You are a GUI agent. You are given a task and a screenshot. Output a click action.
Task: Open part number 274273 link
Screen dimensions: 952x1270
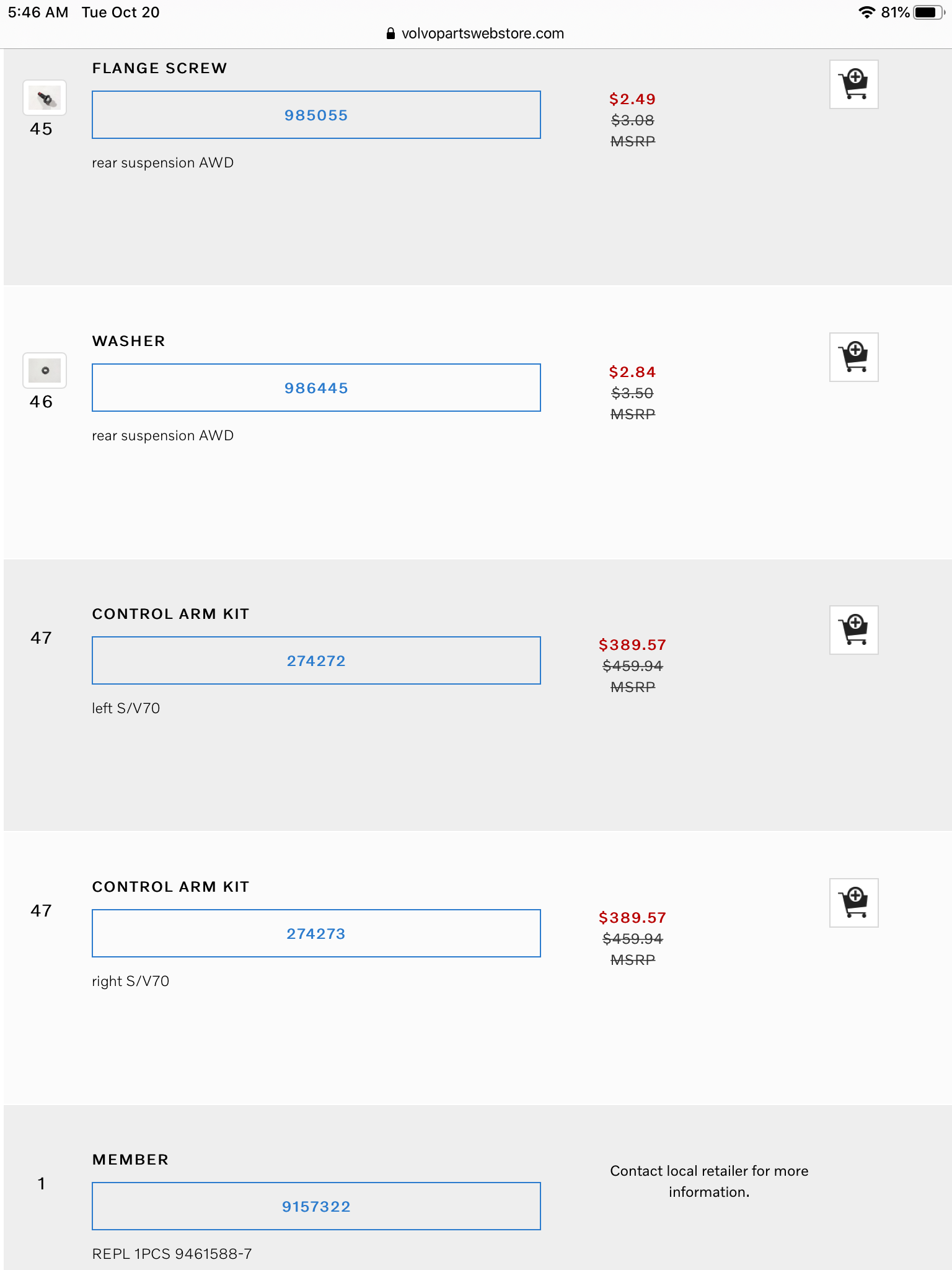316,934
